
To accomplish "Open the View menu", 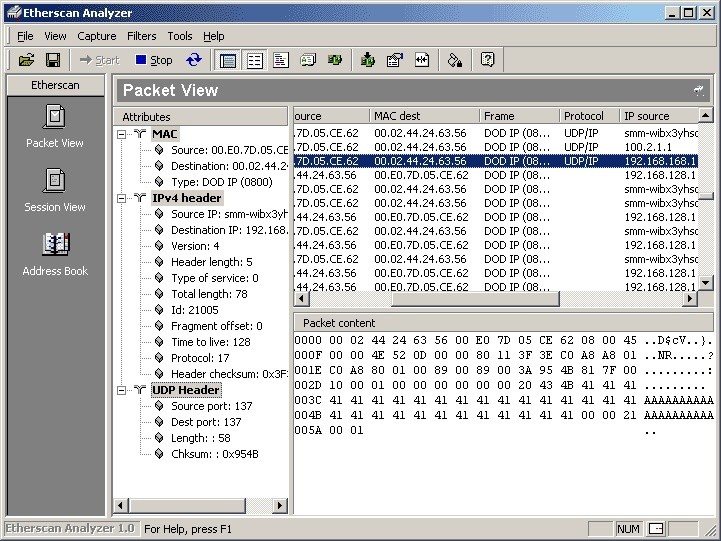I will (x=55, y=36).
